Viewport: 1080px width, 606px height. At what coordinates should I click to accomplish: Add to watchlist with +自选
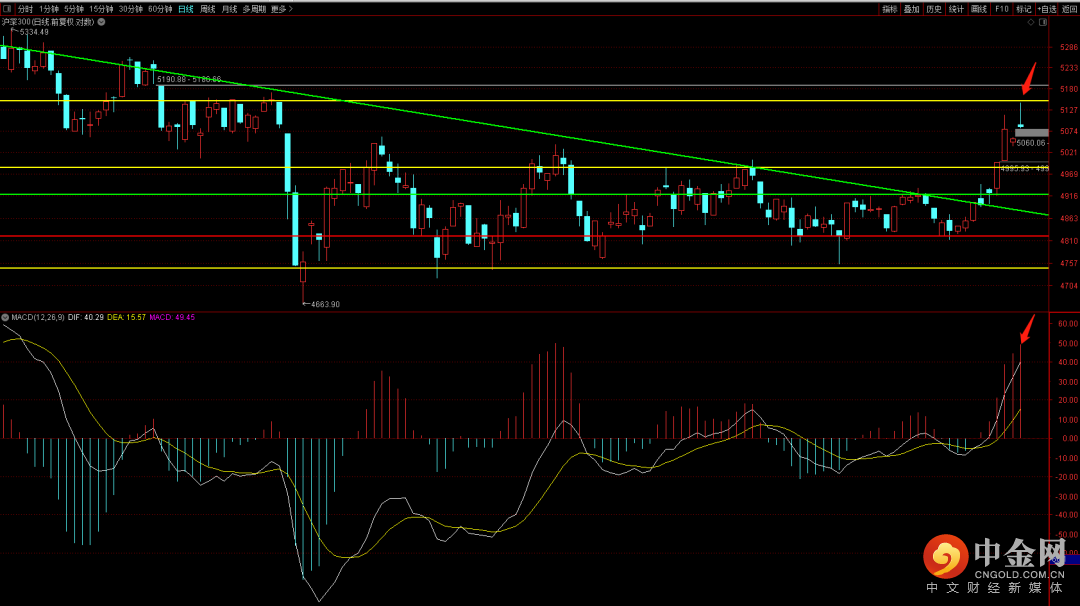[1047, 9]
